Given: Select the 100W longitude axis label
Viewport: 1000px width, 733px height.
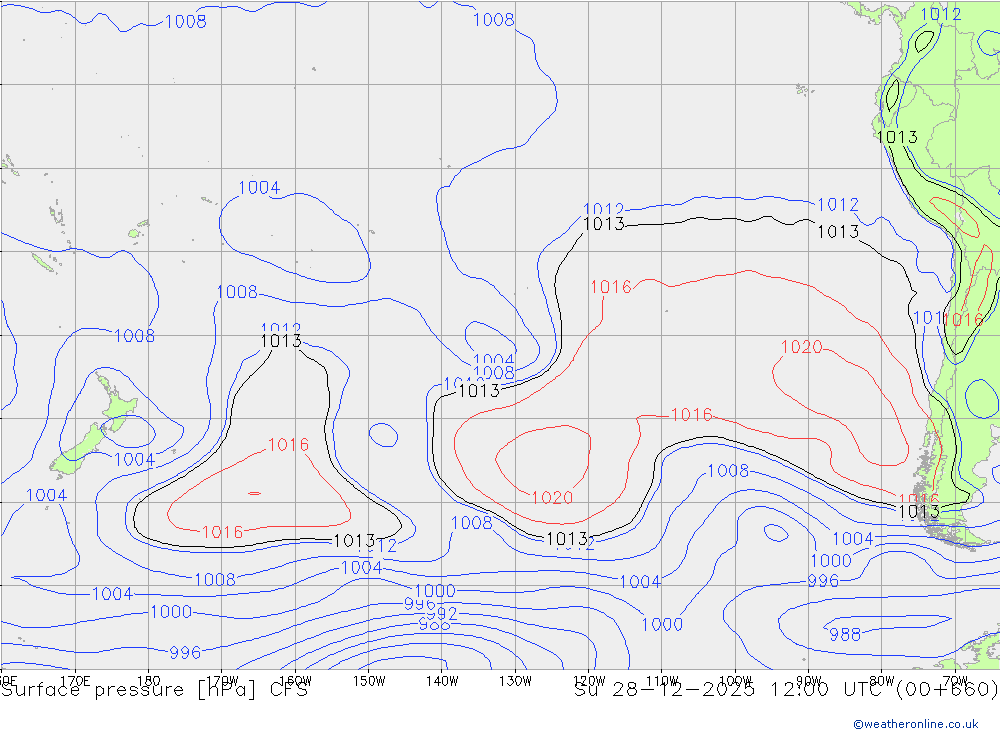Looking at the screenshot, I should [x=735, y=681].
